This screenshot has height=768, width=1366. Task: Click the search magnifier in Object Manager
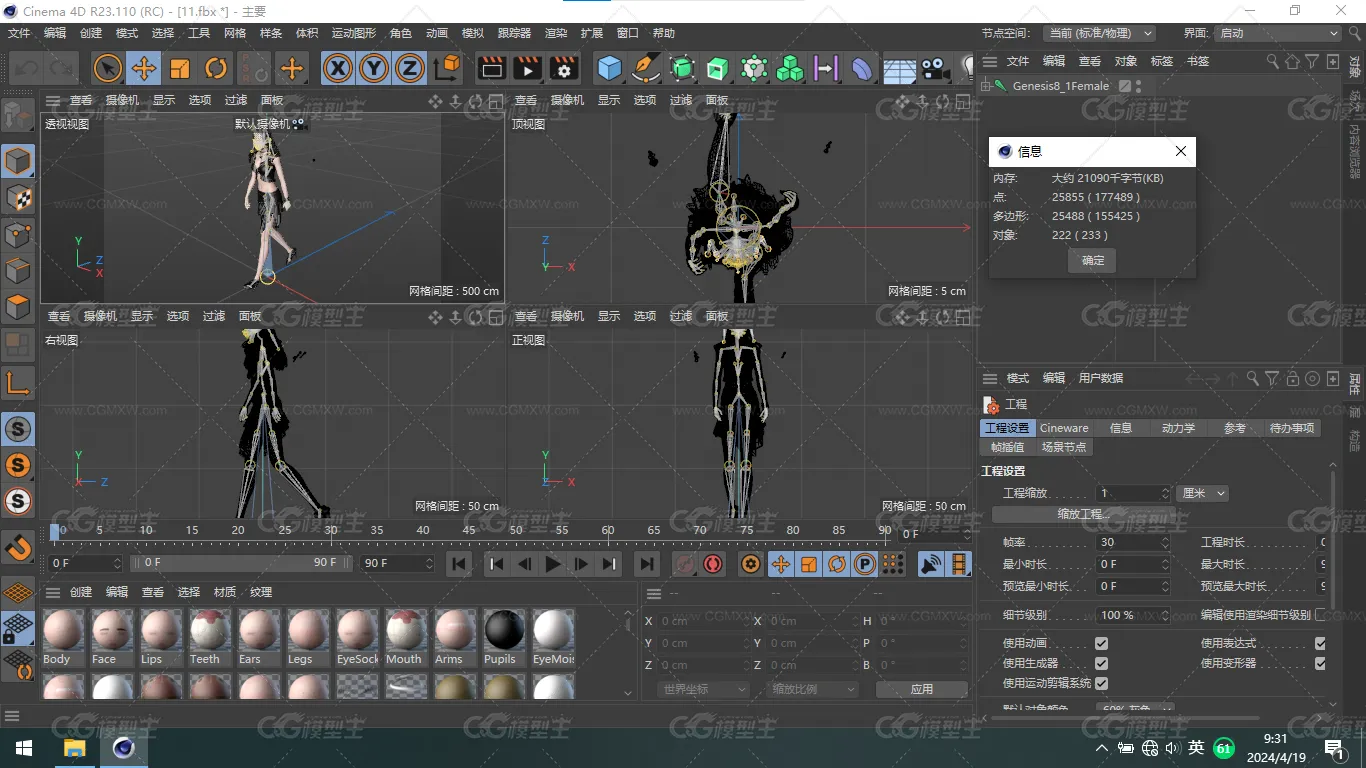coord(1273,61)
